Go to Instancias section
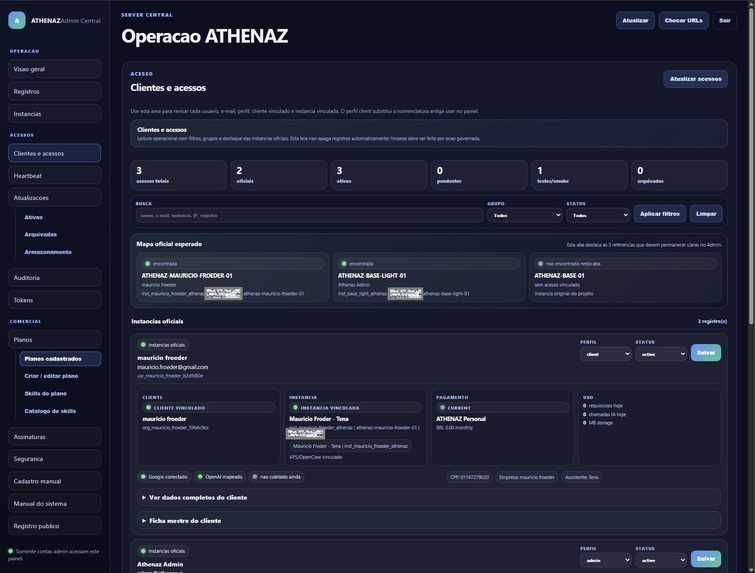 [54, 114]
